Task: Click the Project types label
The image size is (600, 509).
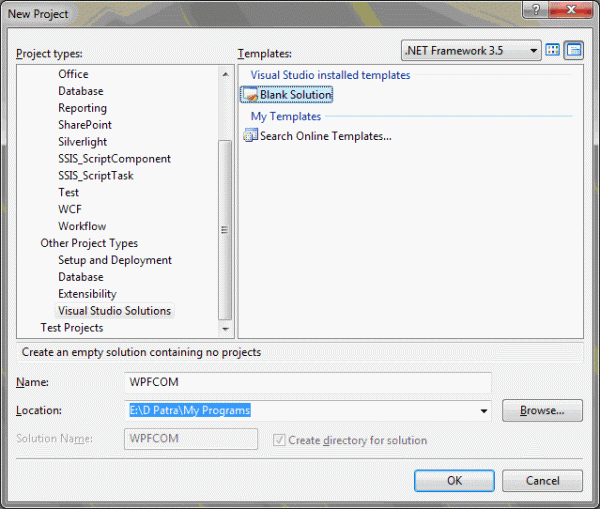Action: click(x=49, y=54)
